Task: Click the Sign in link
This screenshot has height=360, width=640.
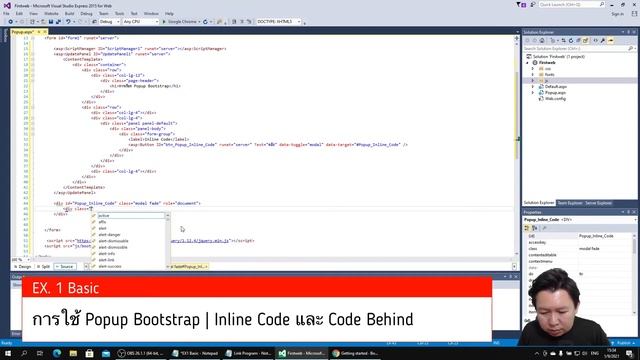Action: [x=618, y=13]
